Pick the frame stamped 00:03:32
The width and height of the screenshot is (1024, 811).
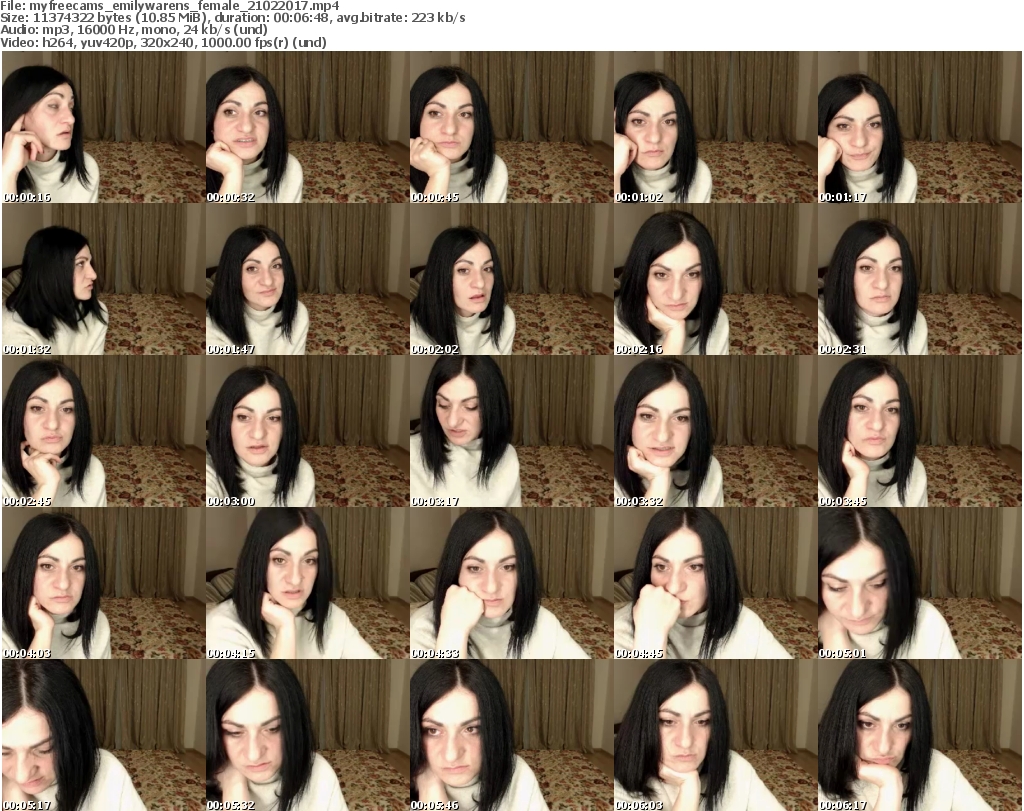tap(715, 432)
